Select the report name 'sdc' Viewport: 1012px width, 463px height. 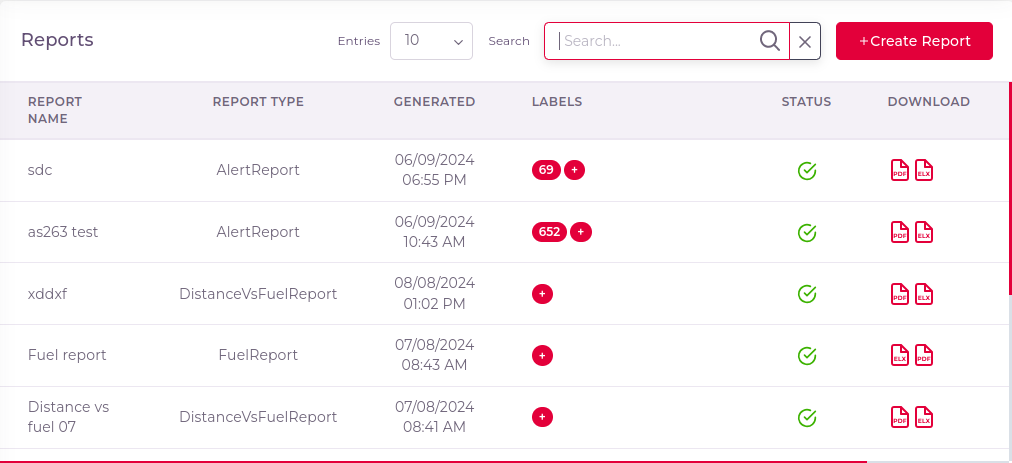pyautogui.click(x=40, y=170)
